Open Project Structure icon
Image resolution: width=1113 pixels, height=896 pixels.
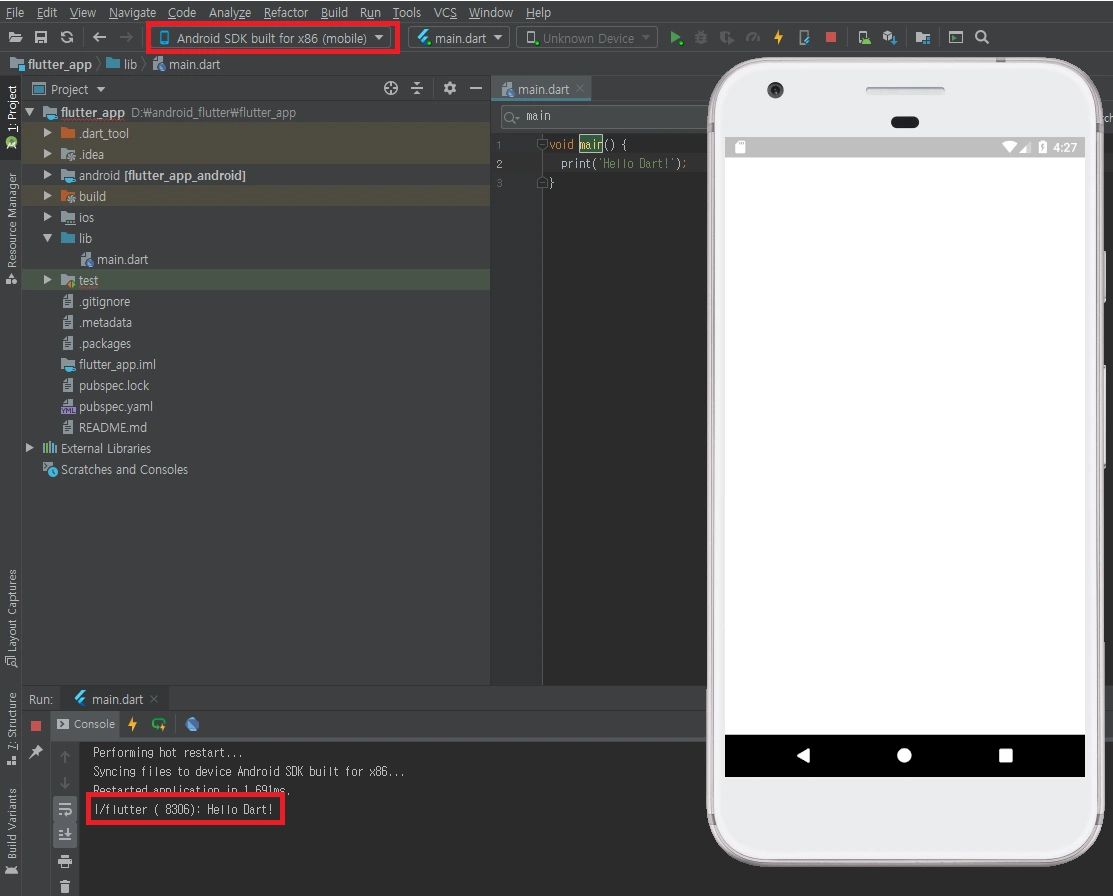923,38
